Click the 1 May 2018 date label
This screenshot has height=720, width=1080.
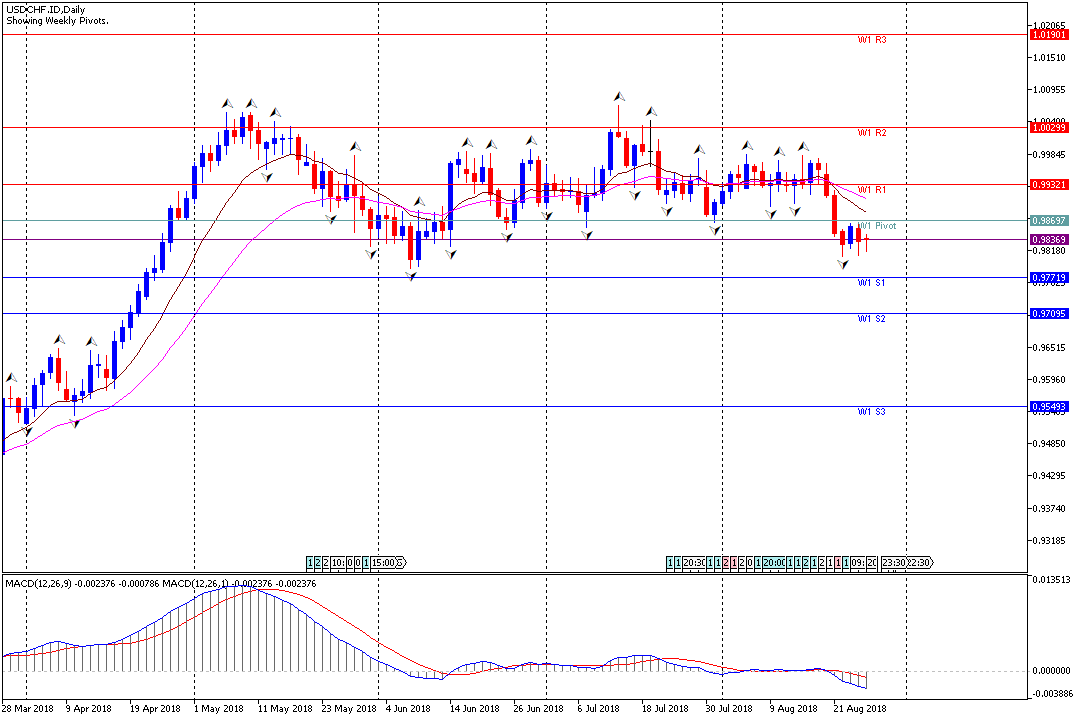(x=218, y=709)
